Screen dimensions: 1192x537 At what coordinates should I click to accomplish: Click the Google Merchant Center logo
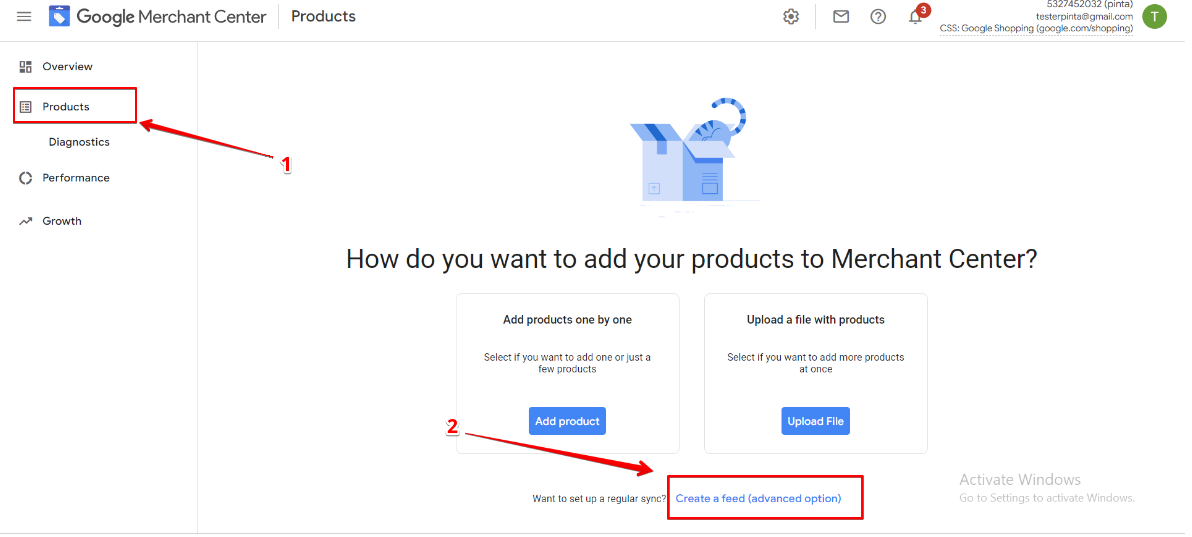pos(157,16)
